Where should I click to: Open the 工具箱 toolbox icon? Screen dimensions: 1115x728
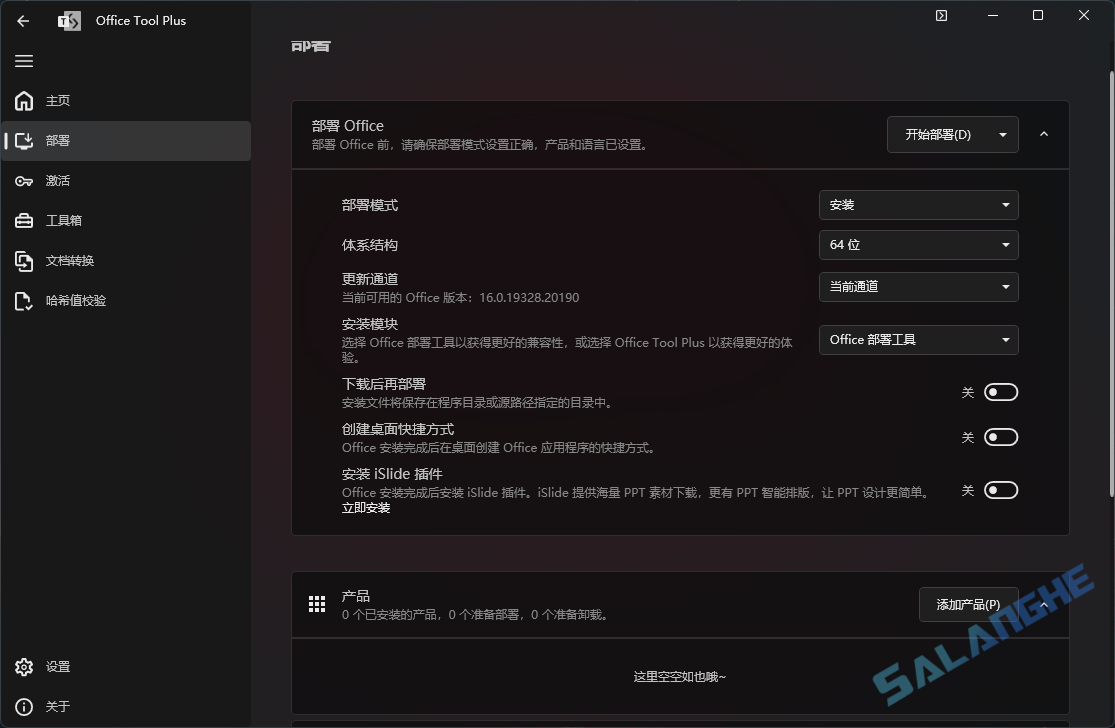point(22,220)
